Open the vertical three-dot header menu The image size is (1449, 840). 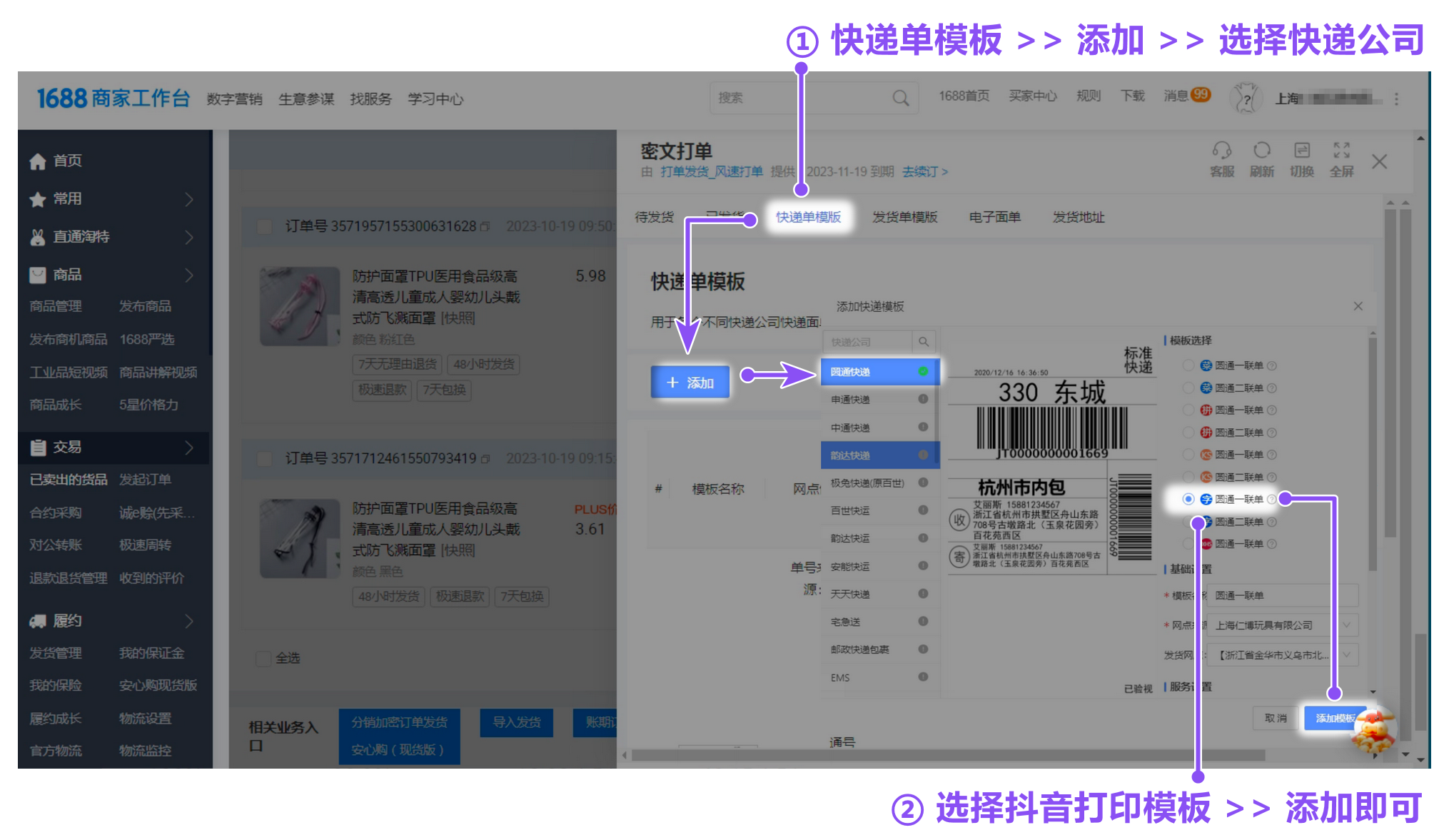click(x=1396, y=98)
